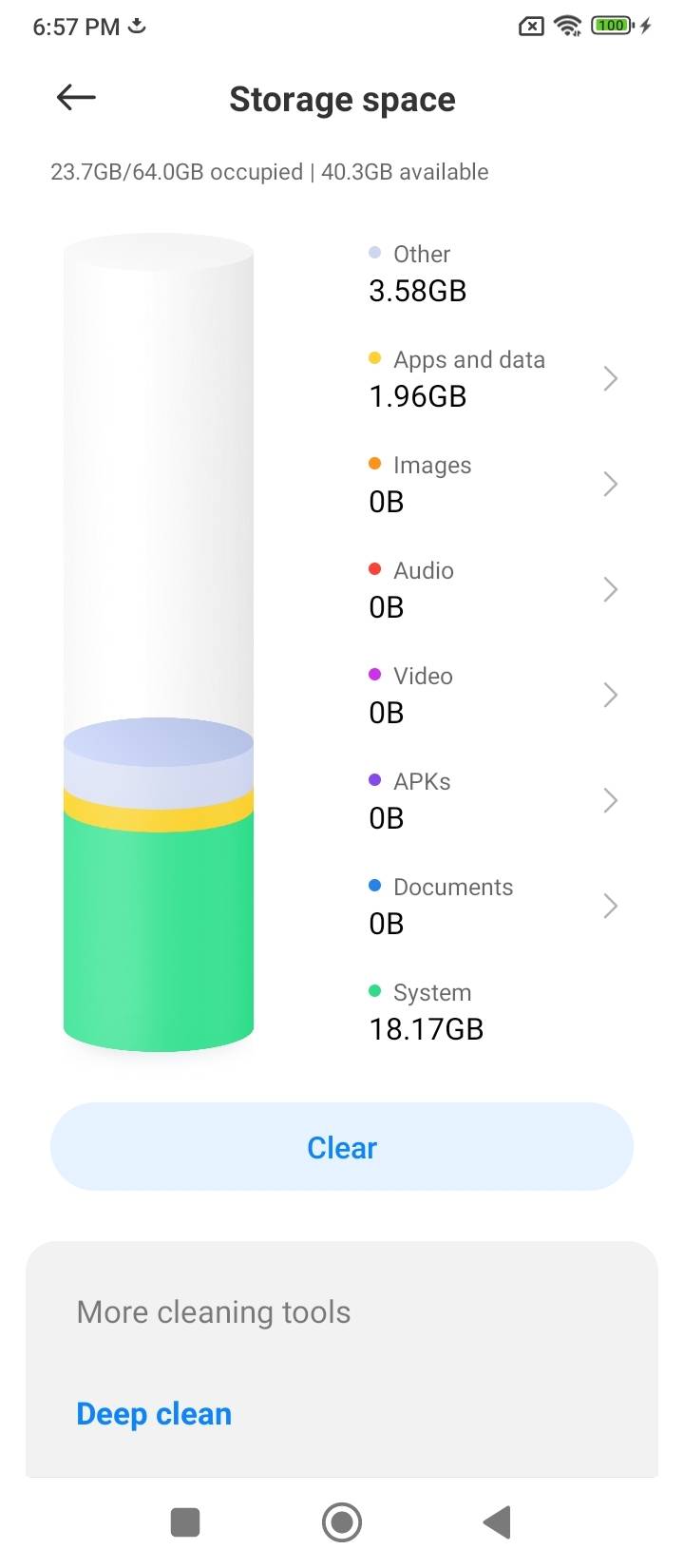Tap the back arrow icon
Image resolution: width=684 pixels, height=1568 pixels.
pyautogui.click(x=76, y=97)
